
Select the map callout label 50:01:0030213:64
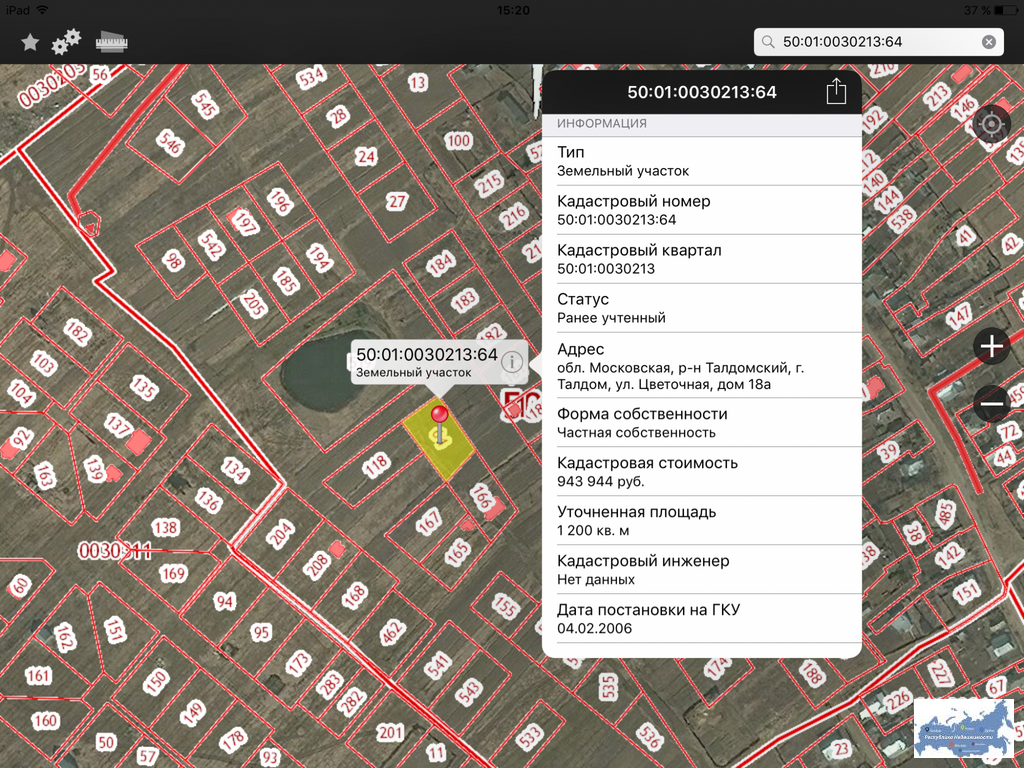tap(427, 355)
